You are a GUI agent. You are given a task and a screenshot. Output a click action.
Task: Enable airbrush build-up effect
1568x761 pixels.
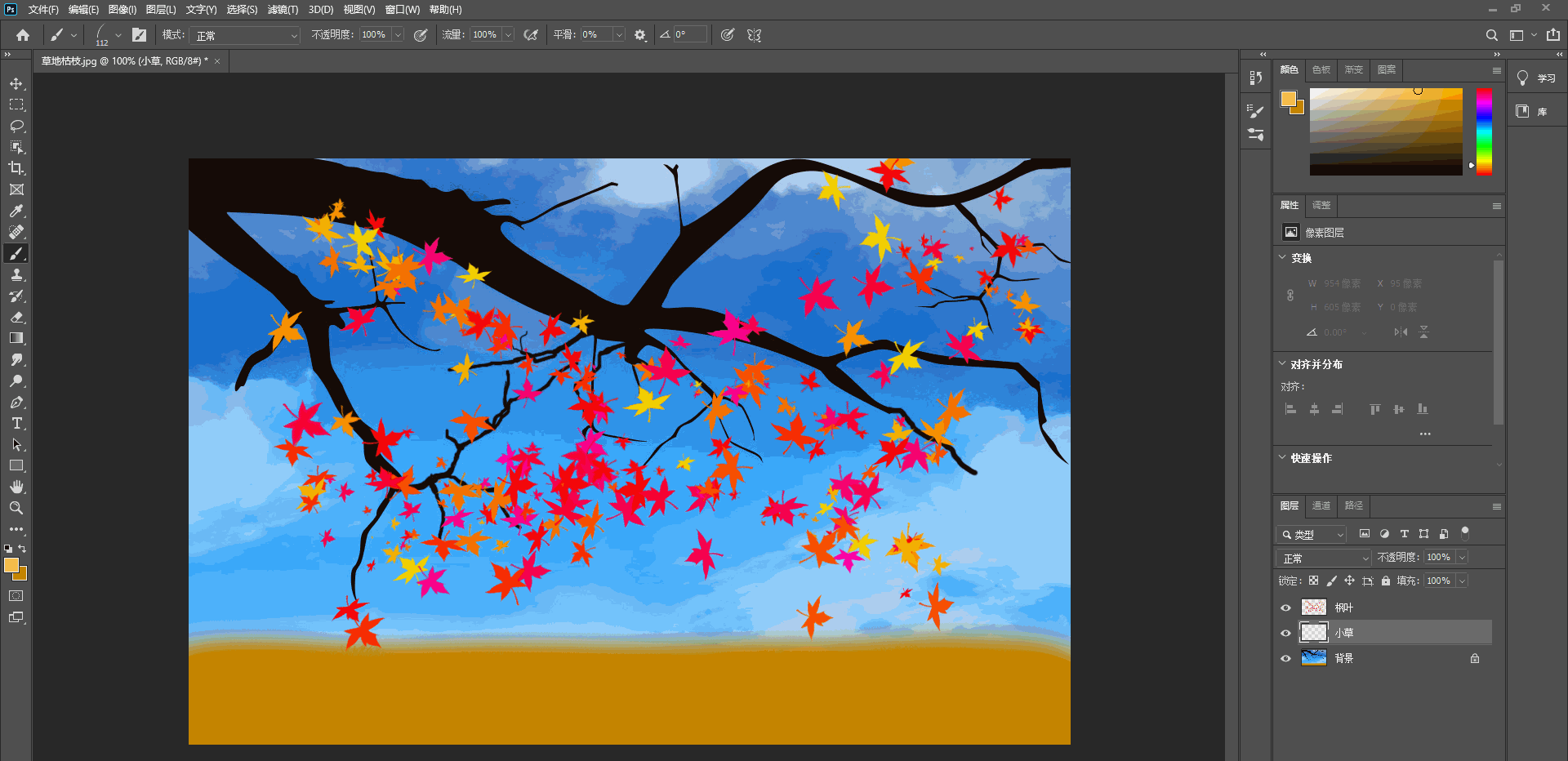pos(531,35)
